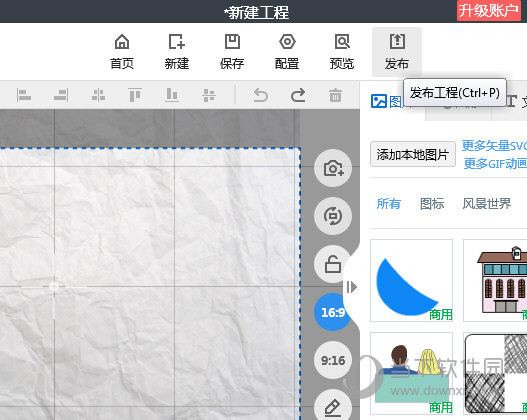Open 更多GIF动画 link
The width and height of the screenshot is (527, 420).
[495, 163]
